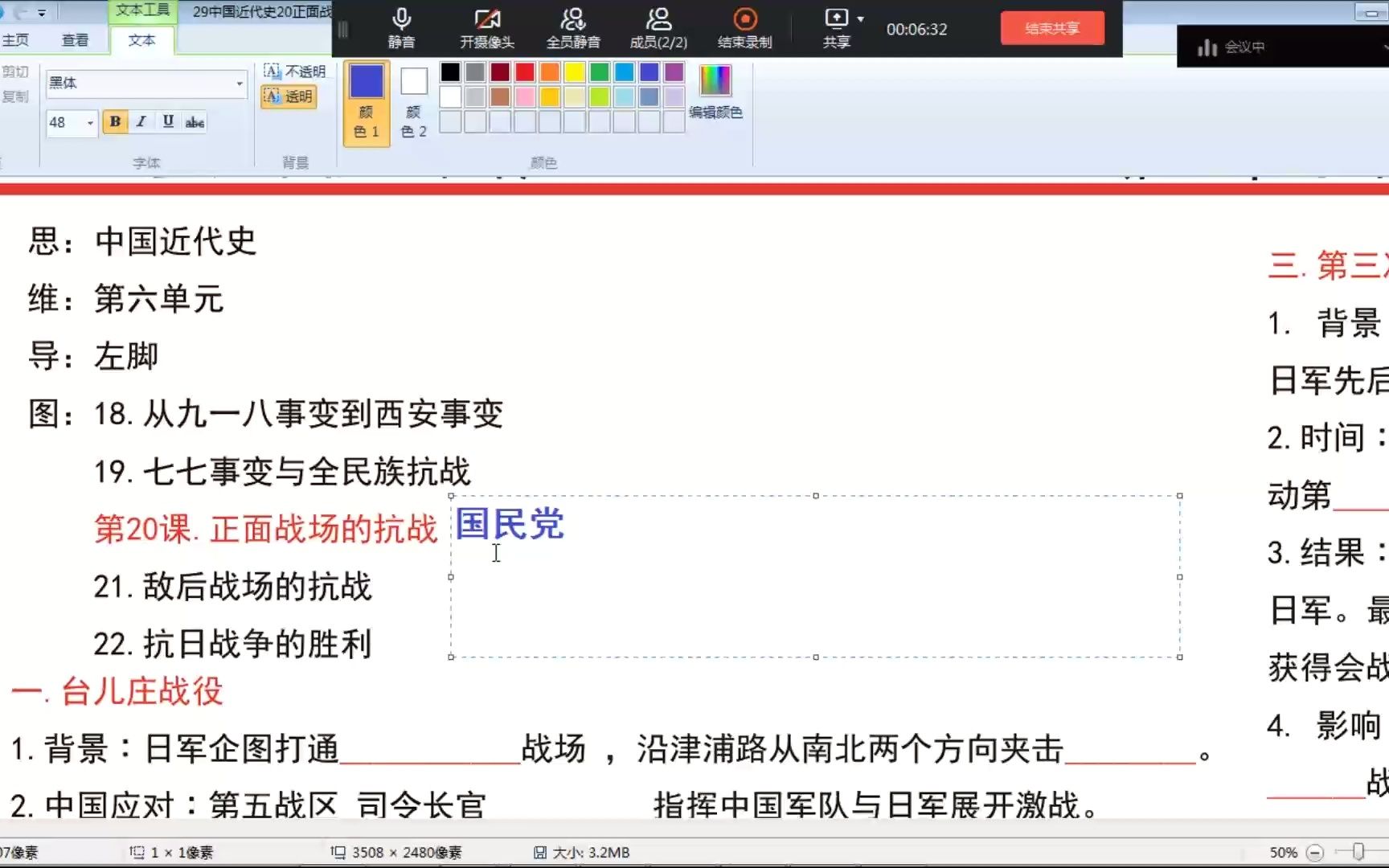The height and width of the screenshot is (868, 1389).
Task: Open the share options dropdown arrow
Action: (x=861, y=18)
